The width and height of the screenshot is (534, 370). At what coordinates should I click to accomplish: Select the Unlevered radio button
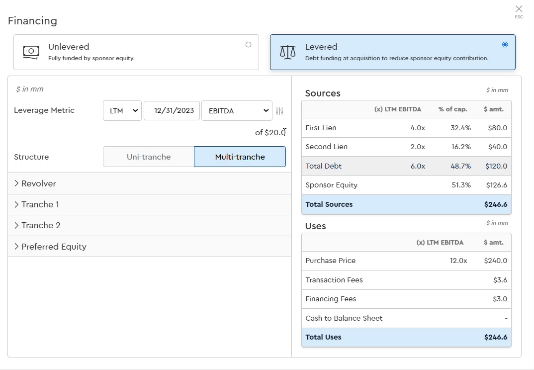[248, 45]
